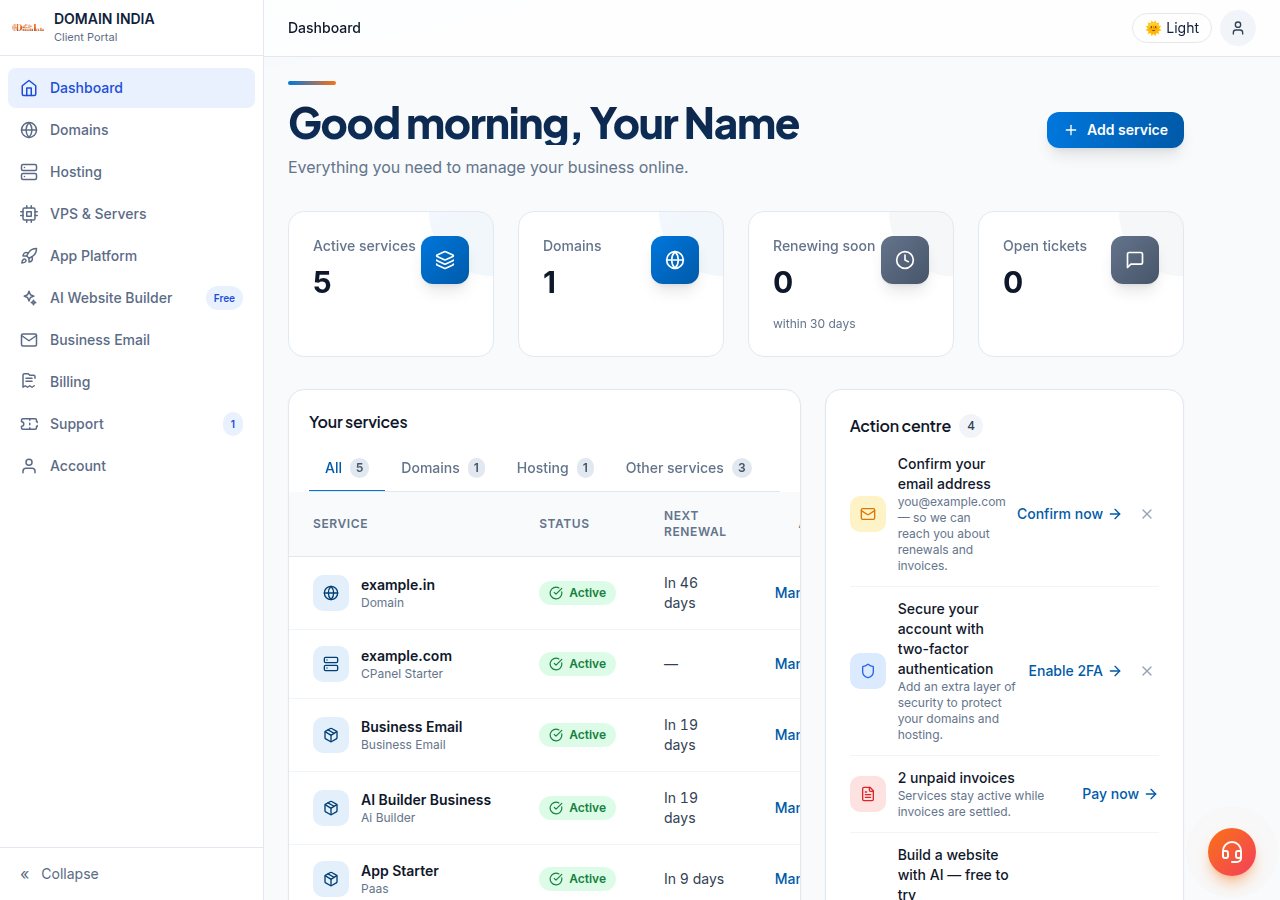Click the AI Website Builder sparkle icon
Image resolution: width=1280 pixels, height=900 pixels.
pos(29,298)
